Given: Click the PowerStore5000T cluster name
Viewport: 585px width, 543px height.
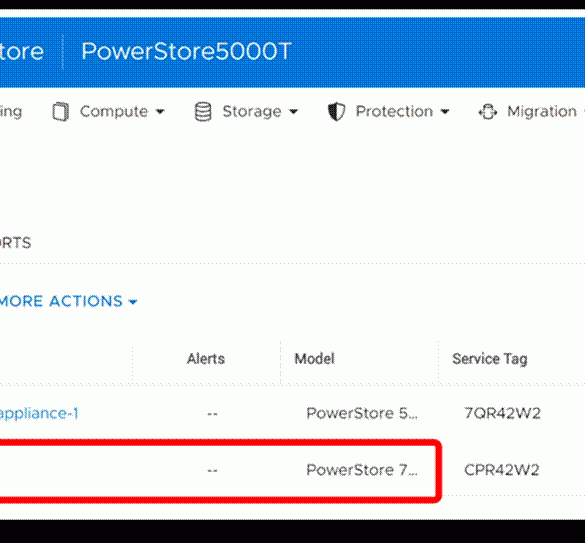Looking at the screenshot, I should (186, 51).
